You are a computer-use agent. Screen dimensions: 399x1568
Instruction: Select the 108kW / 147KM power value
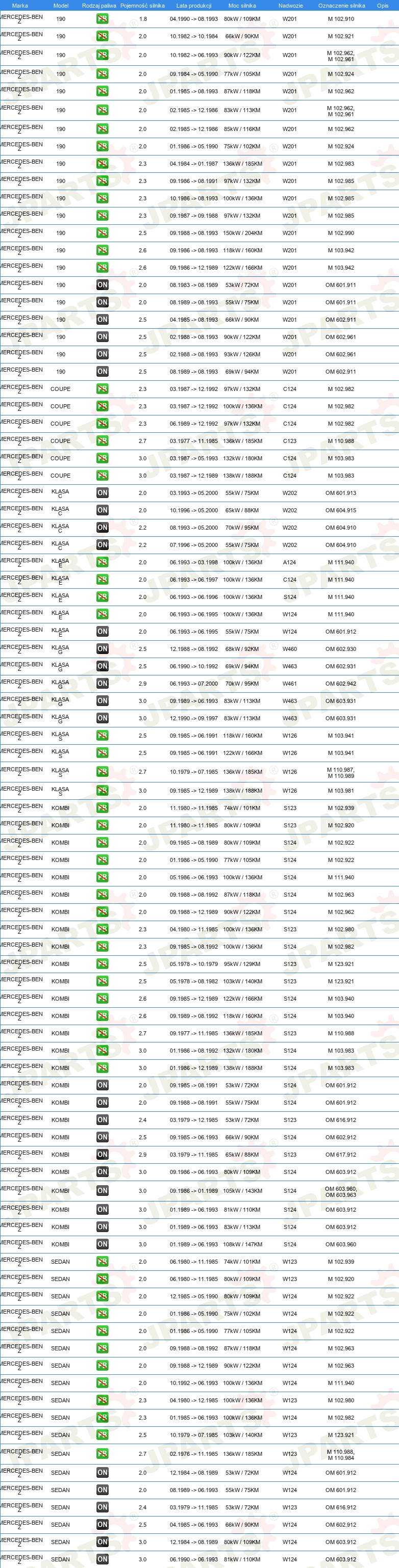(242, 1245)
